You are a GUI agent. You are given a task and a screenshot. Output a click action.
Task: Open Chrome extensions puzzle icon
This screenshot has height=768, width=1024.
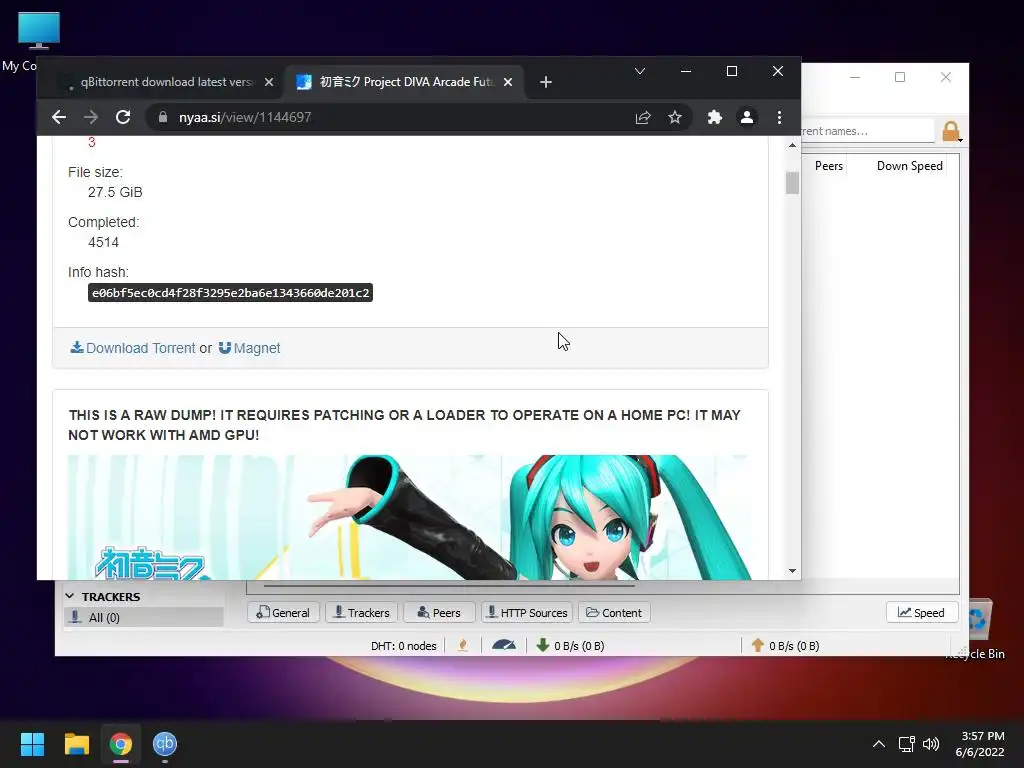point(714,118)
